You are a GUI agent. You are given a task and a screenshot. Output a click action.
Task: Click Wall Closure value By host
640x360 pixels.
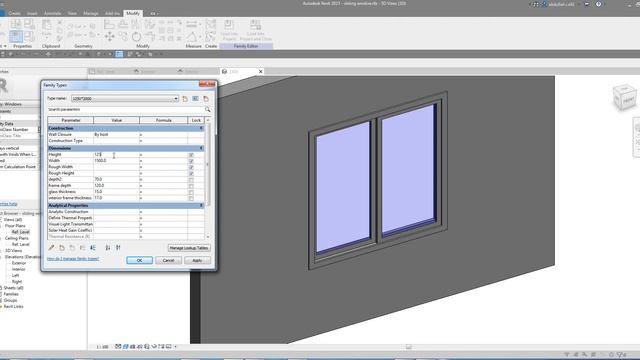116,134
